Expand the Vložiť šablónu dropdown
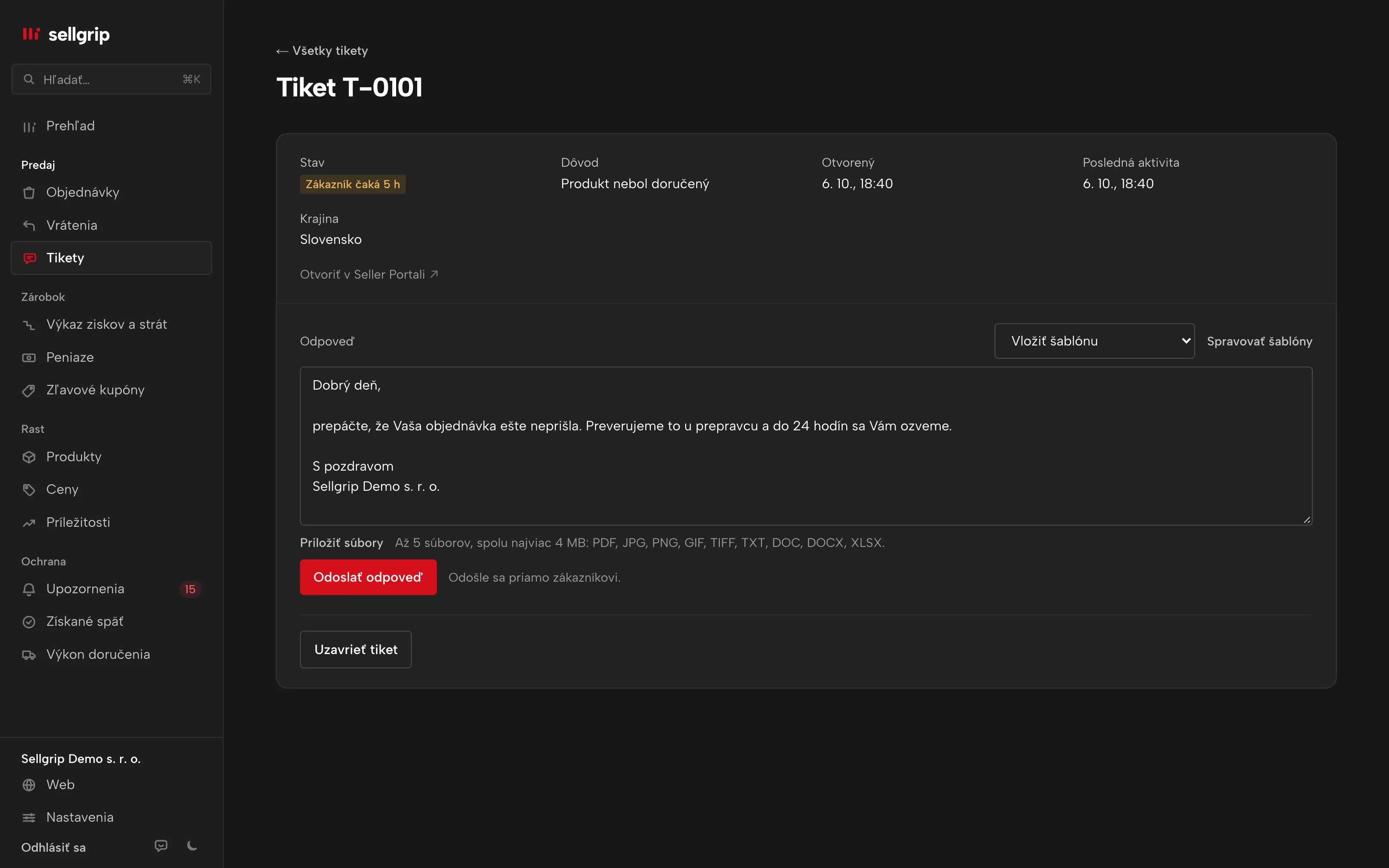The height and width of the screenshot is (868, 1389). tap(1094, 341)
